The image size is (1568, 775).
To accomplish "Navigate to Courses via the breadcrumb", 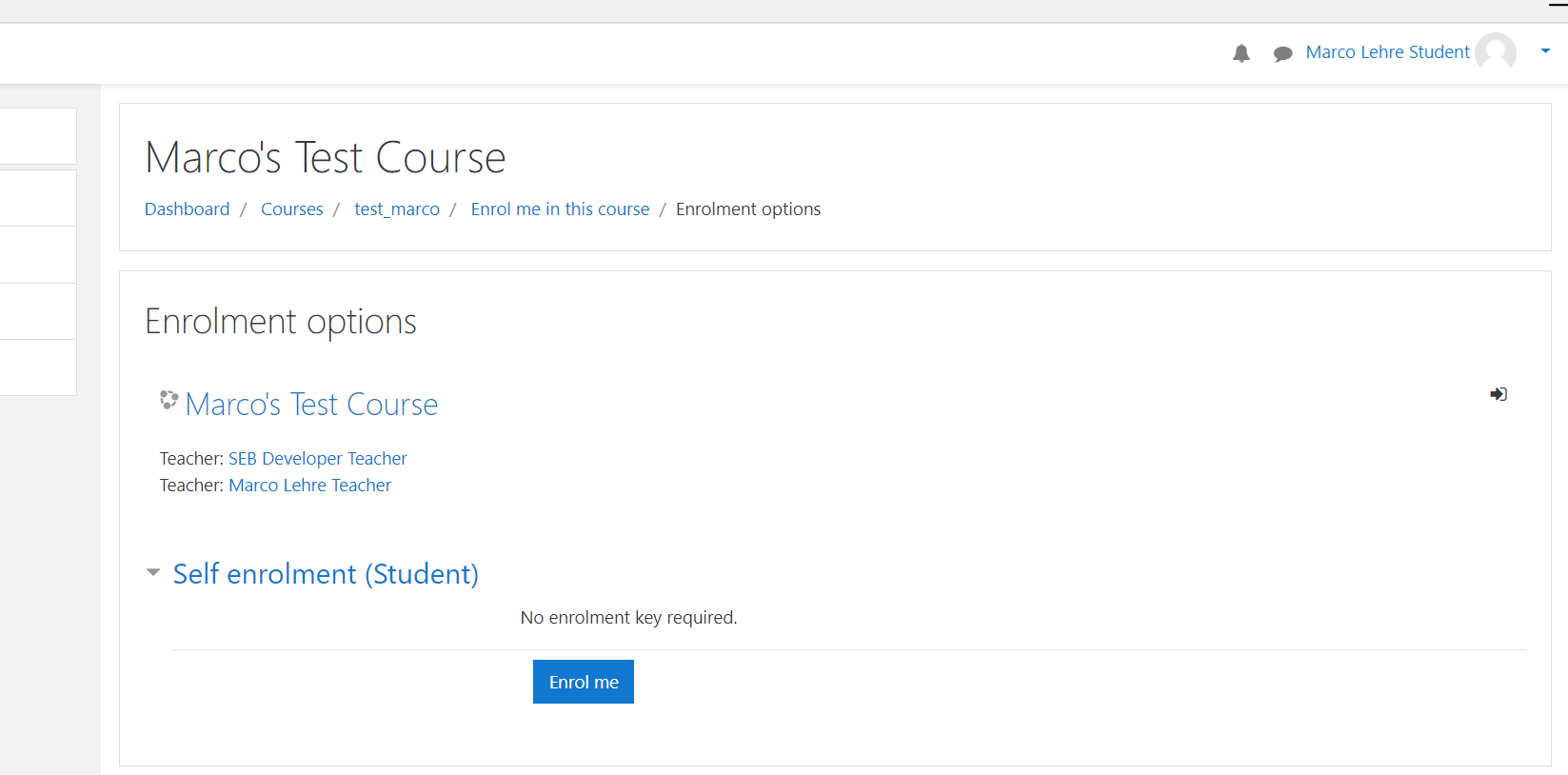I will click(291, 209).
